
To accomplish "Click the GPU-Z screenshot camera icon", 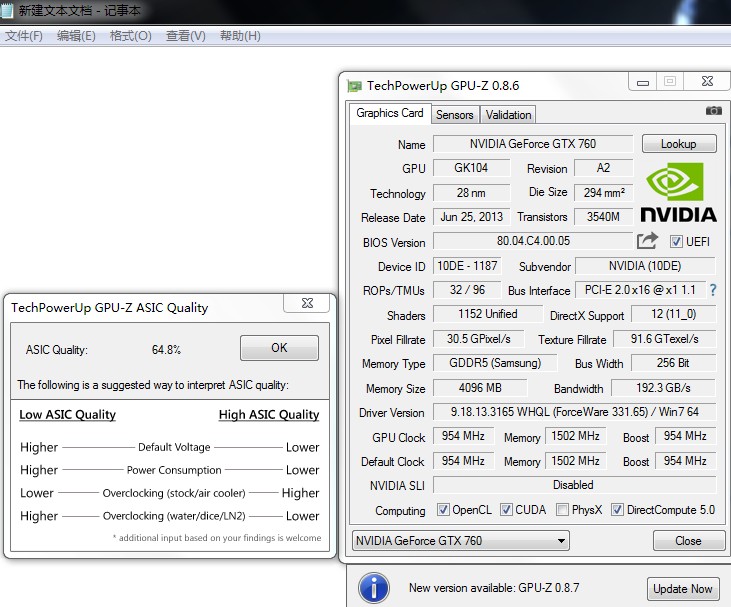I will (x=713, y=110).
